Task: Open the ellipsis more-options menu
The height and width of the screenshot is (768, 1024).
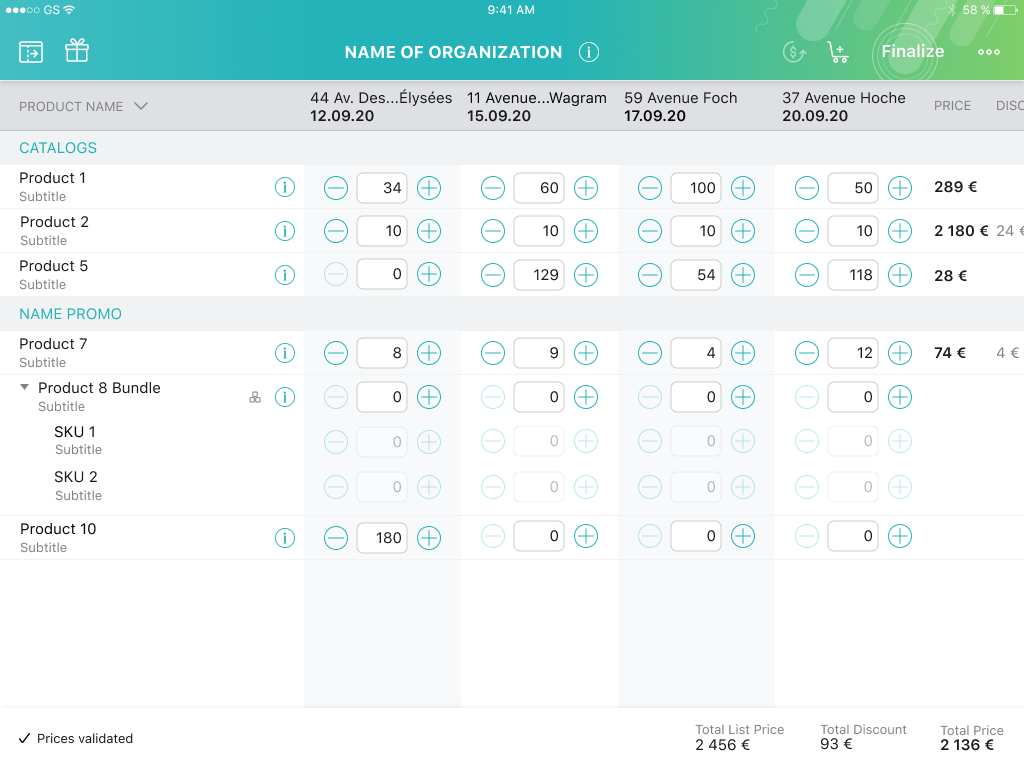Action: 988,51
